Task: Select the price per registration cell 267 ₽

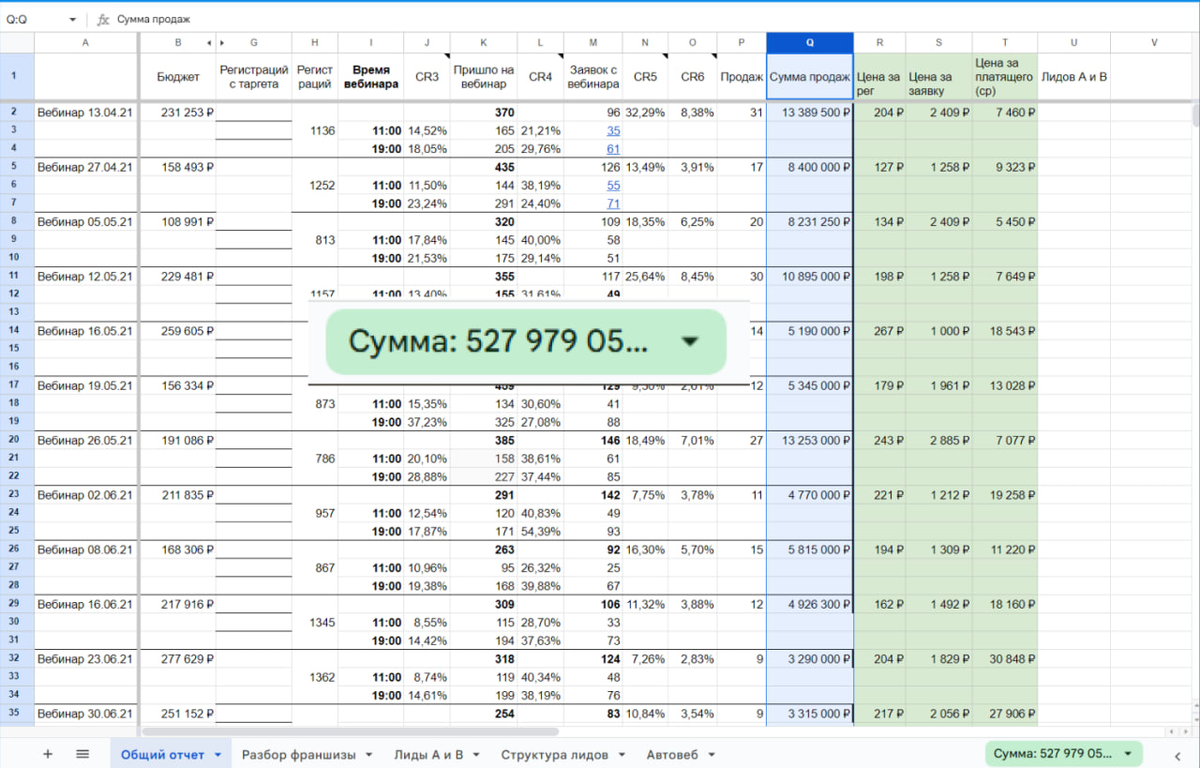Action: [x=880, y=330]
